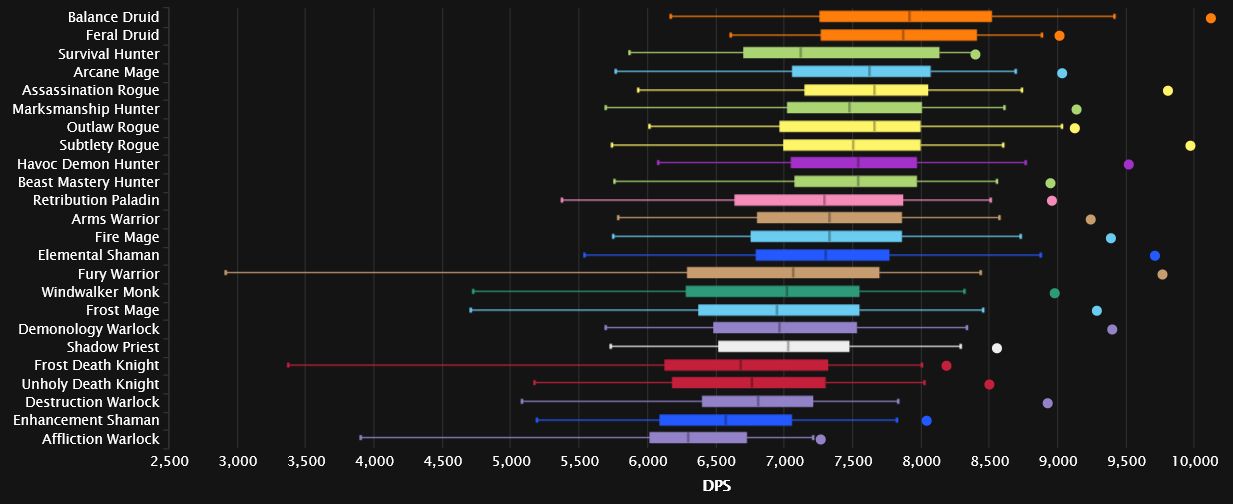The width and height of the screenshot is (1233, 504).
Task: Click the Frost Death Knight red box
Action: [x=745, y=365]
